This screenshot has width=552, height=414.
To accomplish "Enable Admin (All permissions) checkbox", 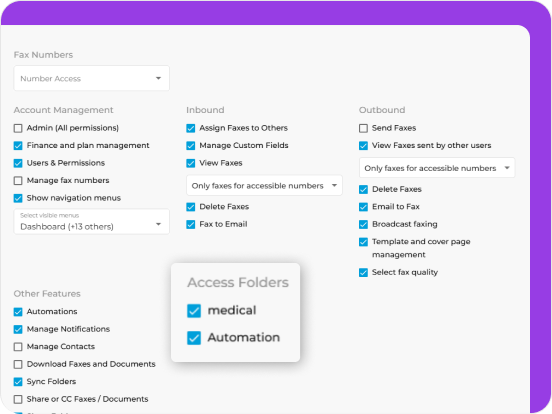I will [x=18, y=128].
